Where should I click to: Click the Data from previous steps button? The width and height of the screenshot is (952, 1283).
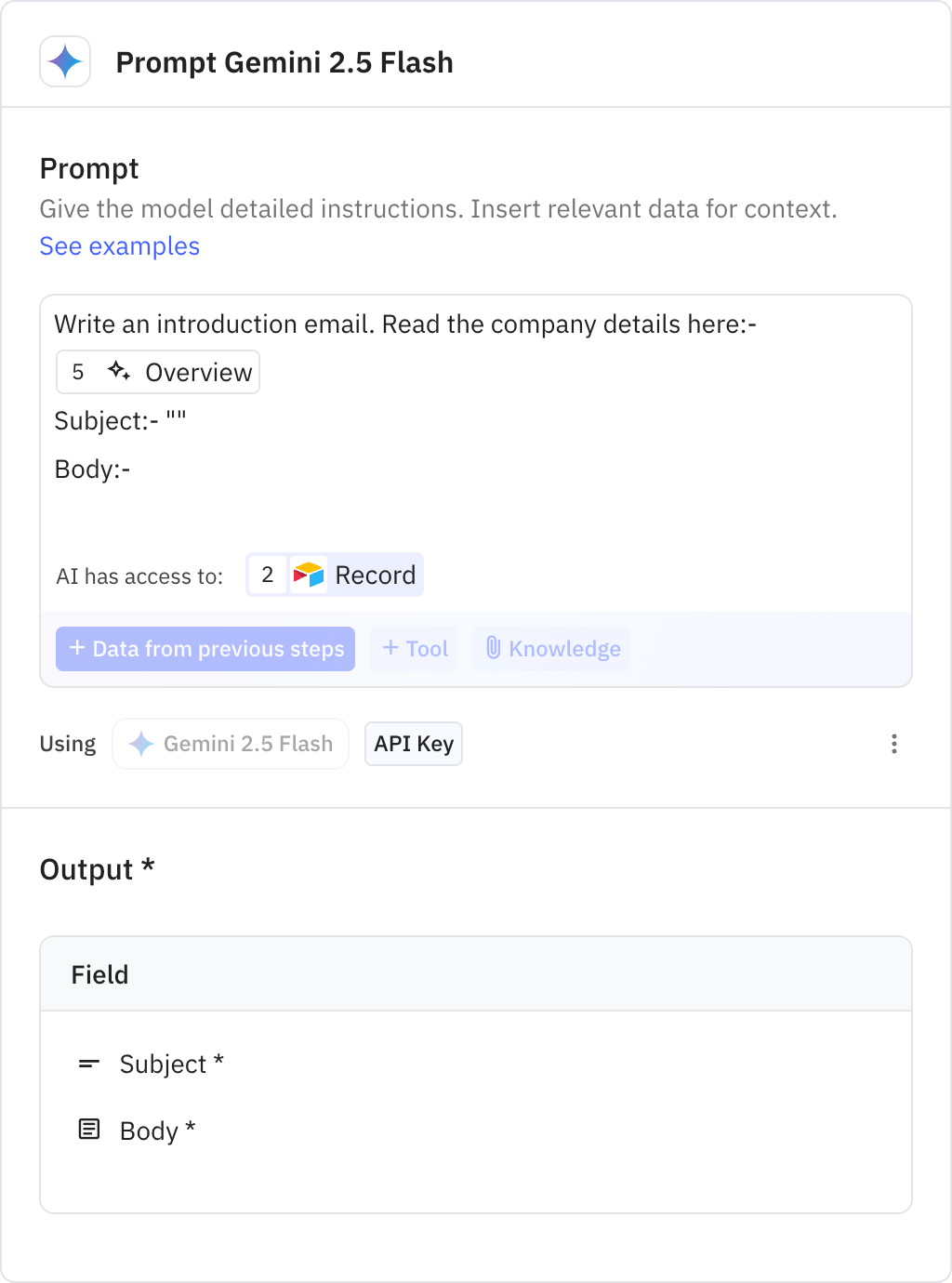[205, 648]
